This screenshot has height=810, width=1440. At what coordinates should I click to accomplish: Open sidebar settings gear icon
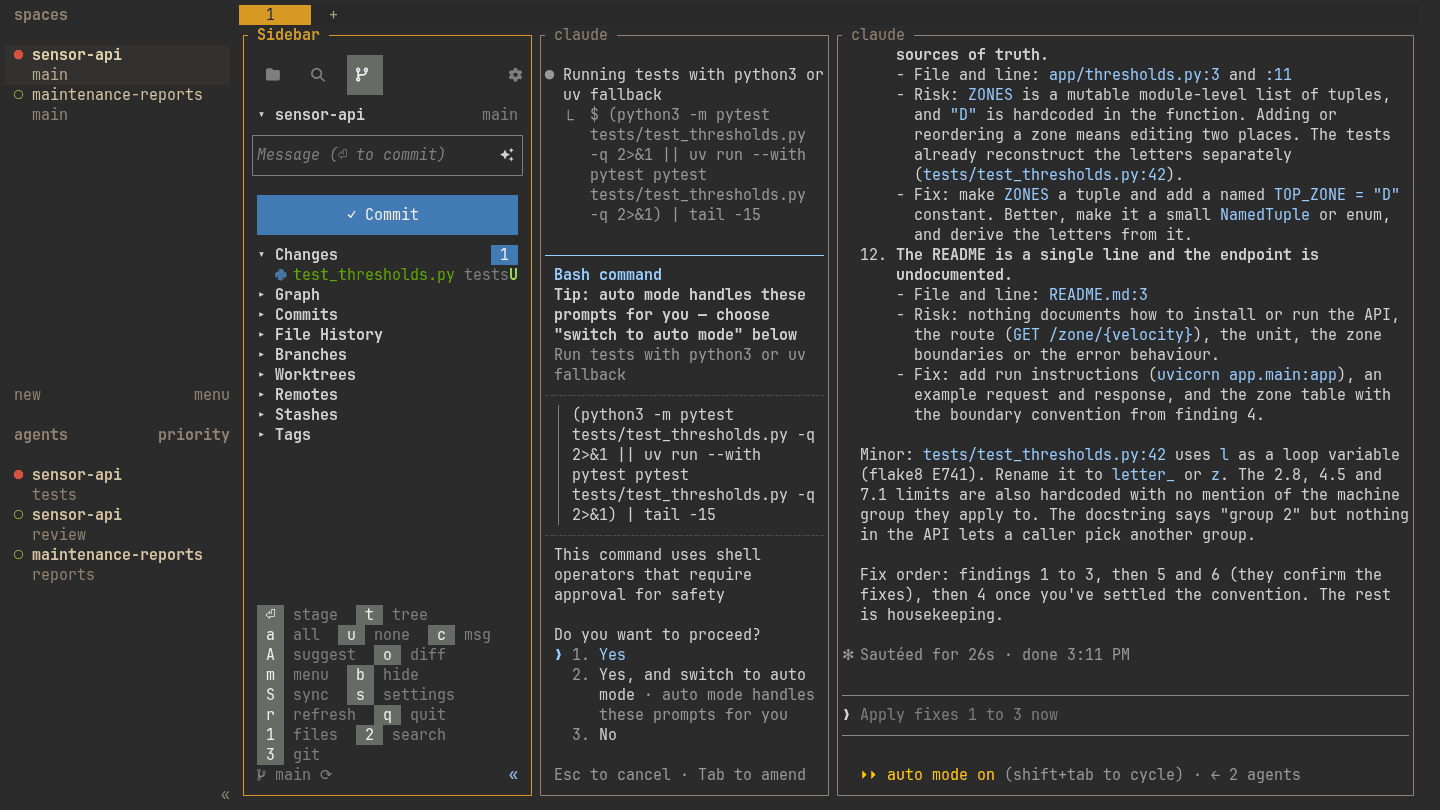(x=515, y=75)
